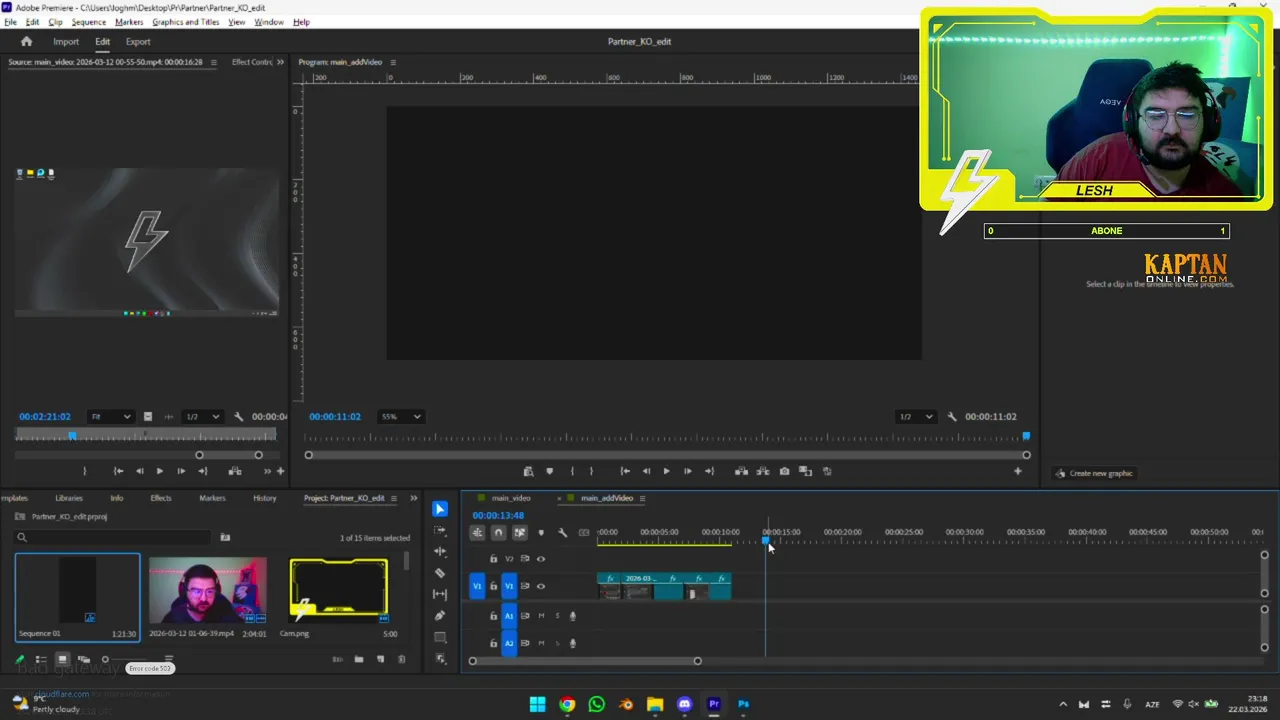Open the Export workspace

pos(138,42)
